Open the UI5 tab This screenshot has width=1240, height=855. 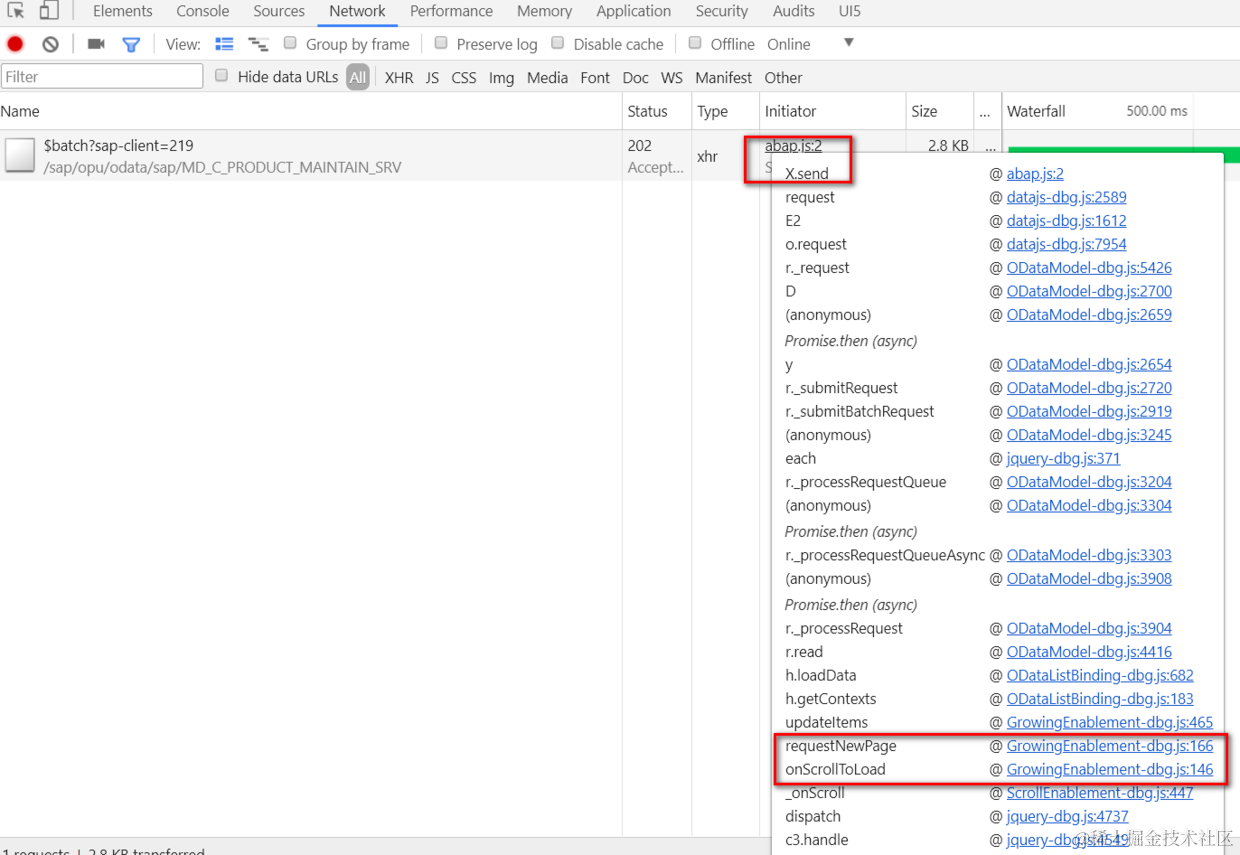click(850, 11)
